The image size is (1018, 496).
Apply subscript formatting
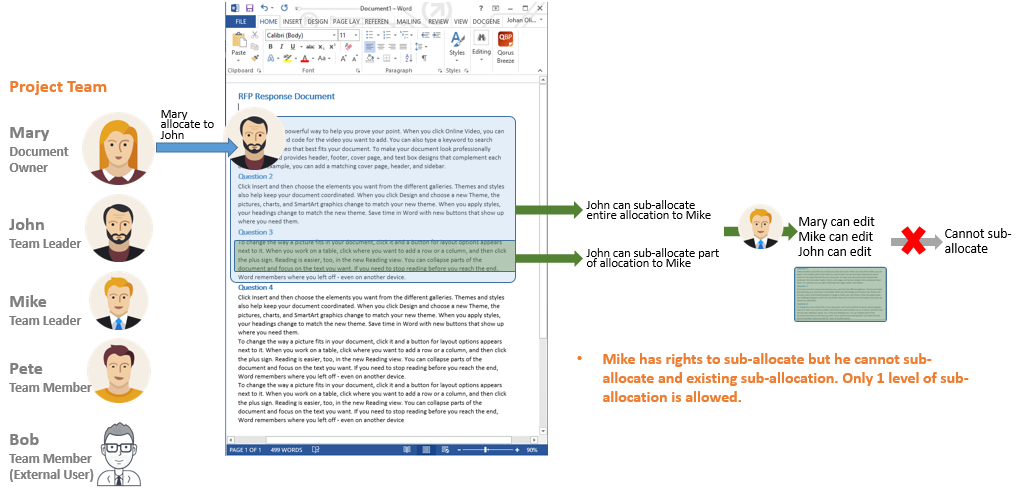321,47
